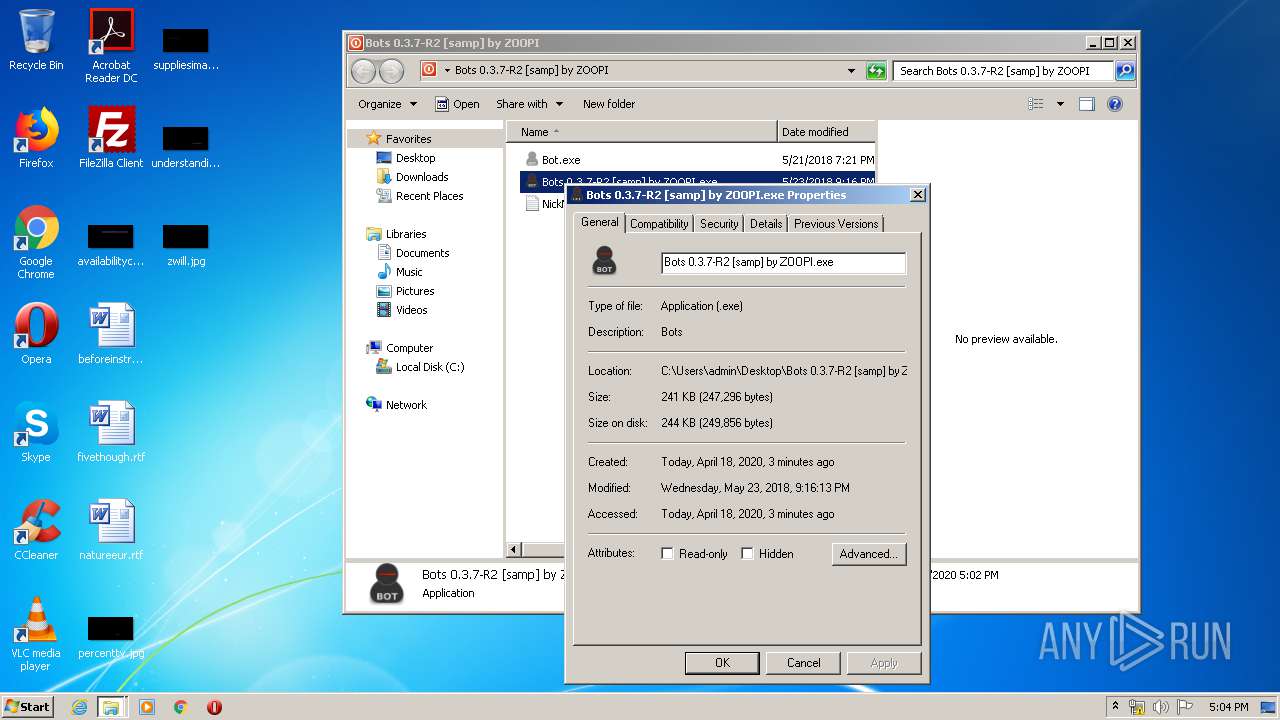Enable the Hidden attribute checkbox
Viewport: 1280px width, 720px height.
(747, 553)
